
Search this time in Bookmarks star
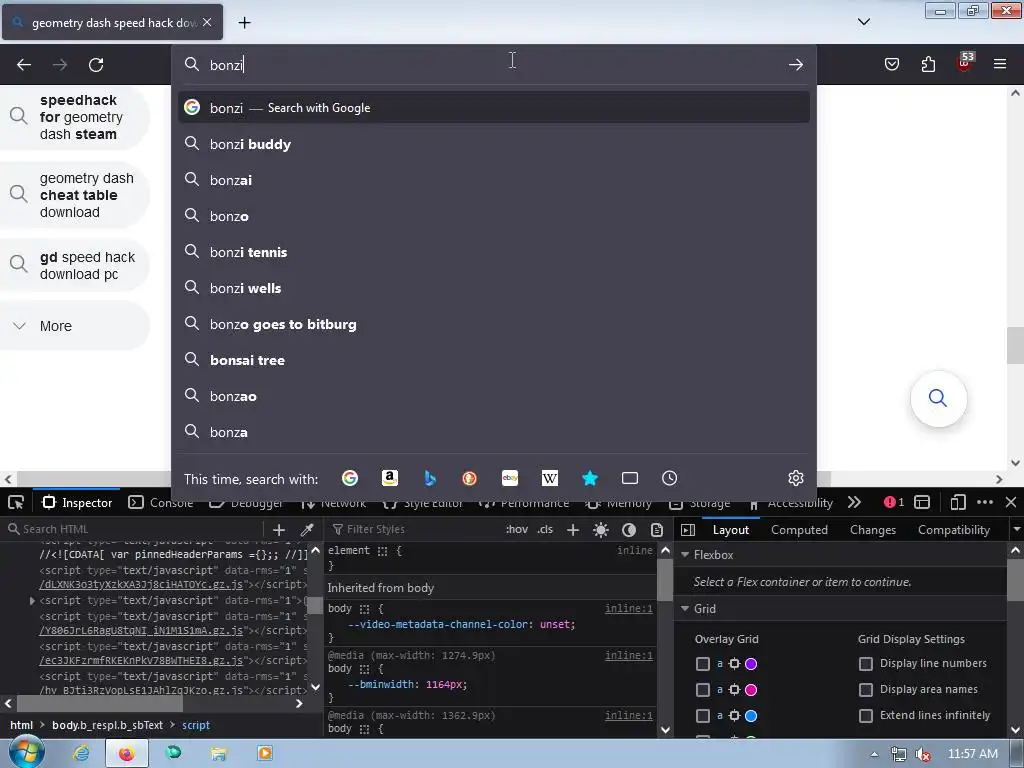coord(590,478)
